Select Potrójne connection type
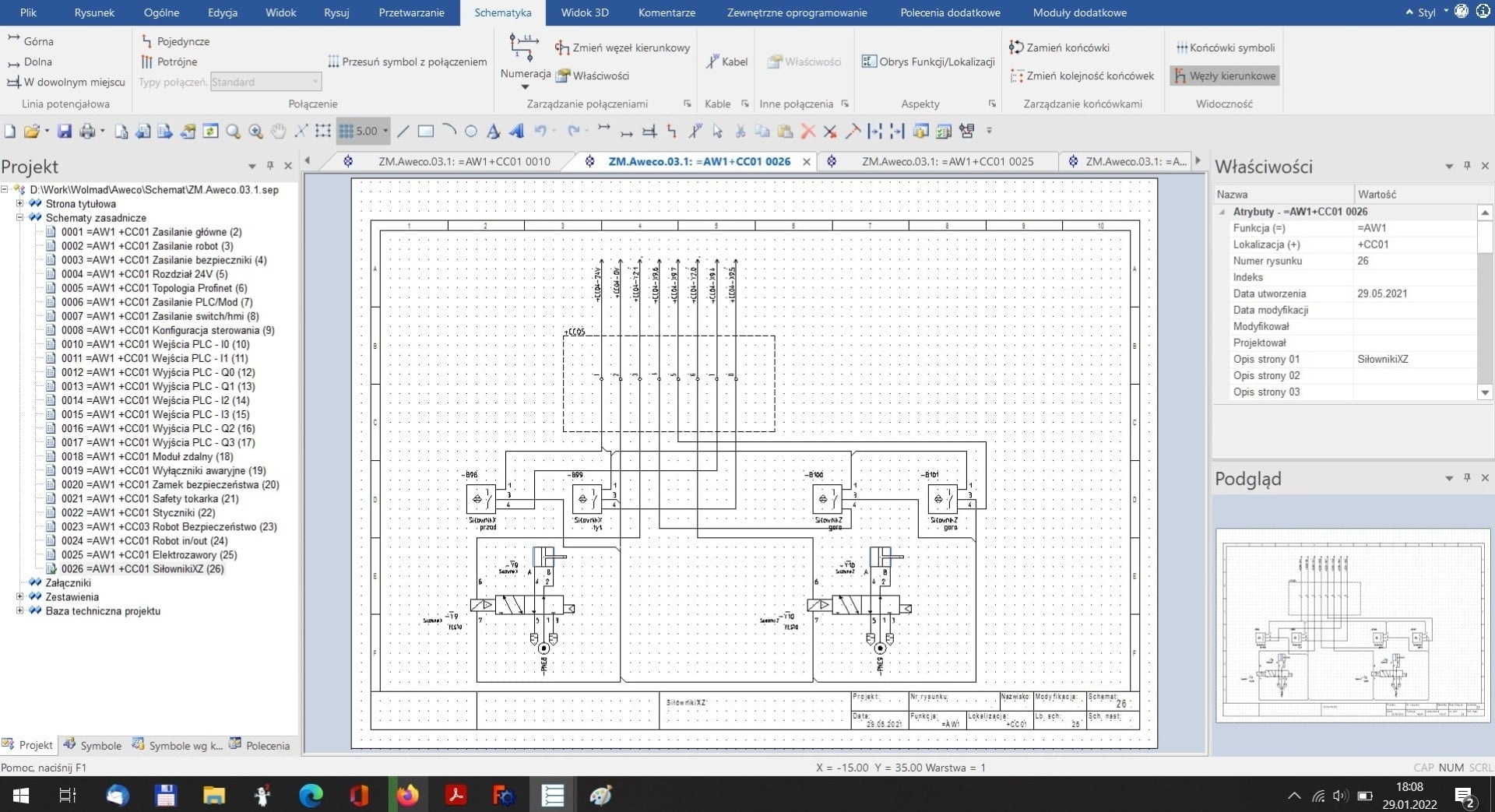Viewport: 1495px width, 812px height. tap(169, 62)
